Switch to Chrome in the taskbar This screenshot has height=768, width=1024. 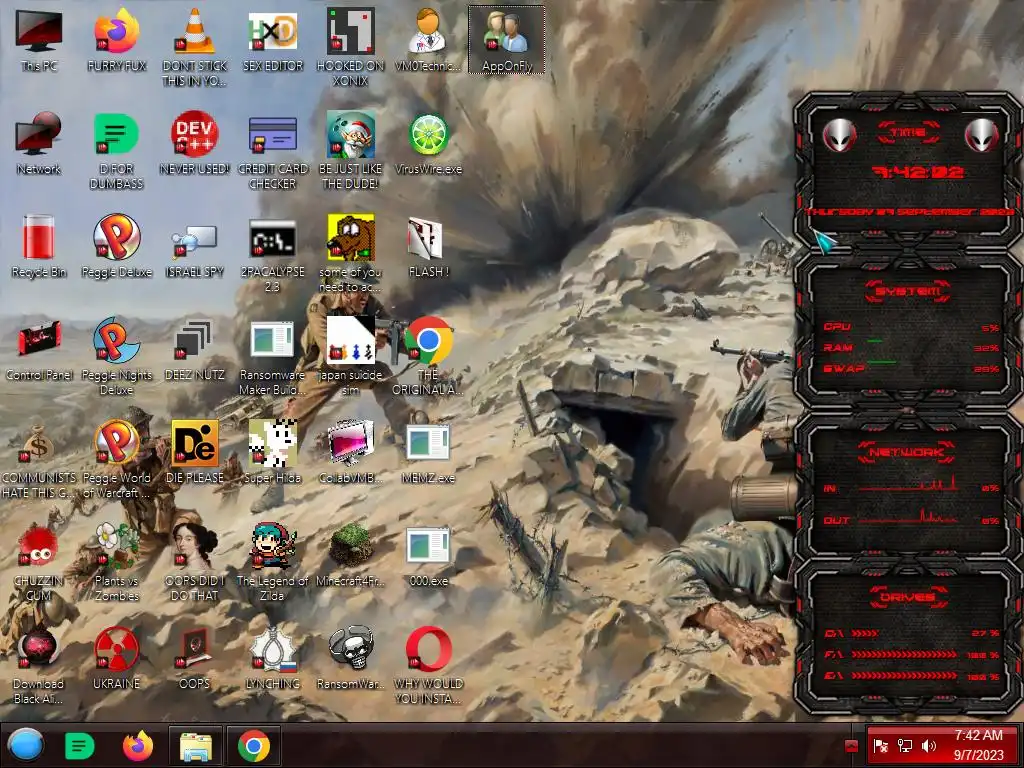(254, 746)
